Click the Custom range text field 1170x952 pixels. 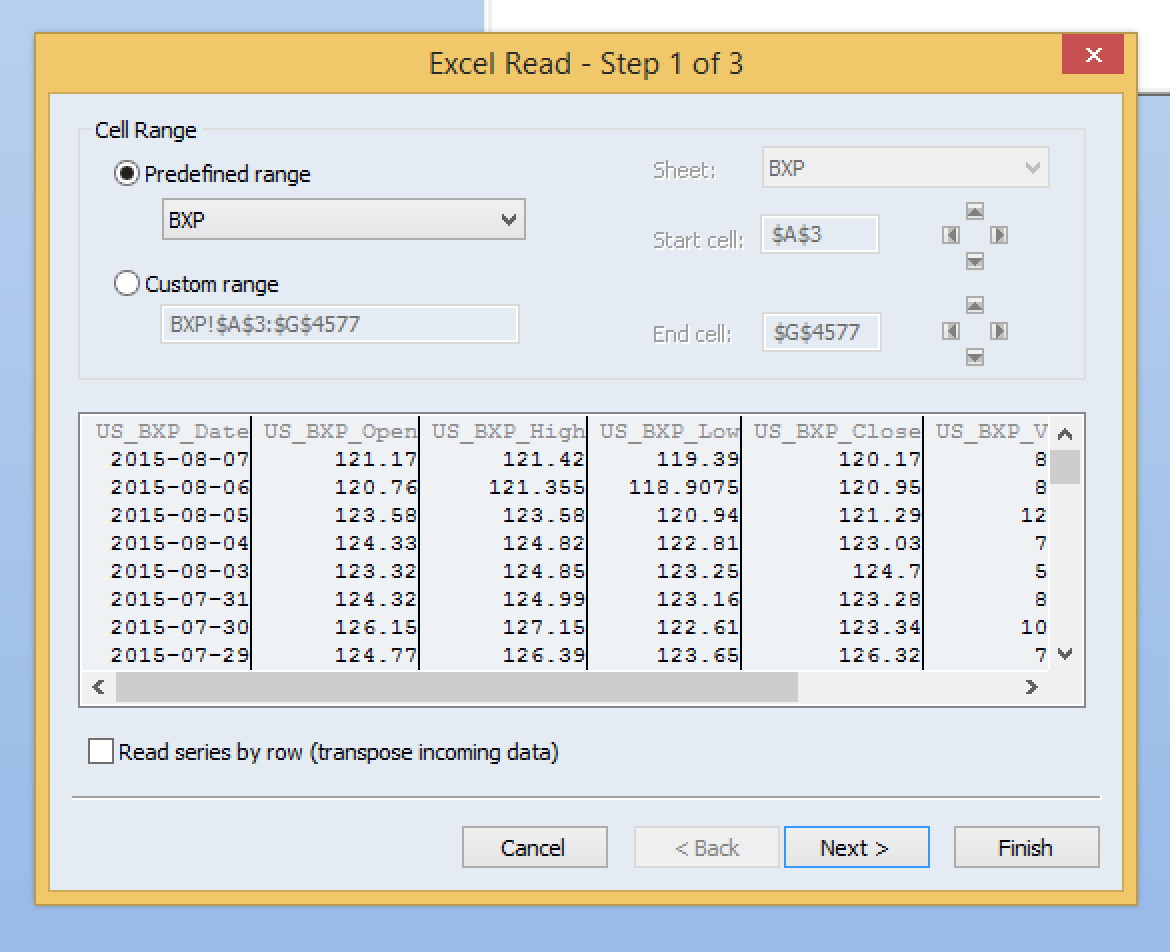tap(339, 325)
